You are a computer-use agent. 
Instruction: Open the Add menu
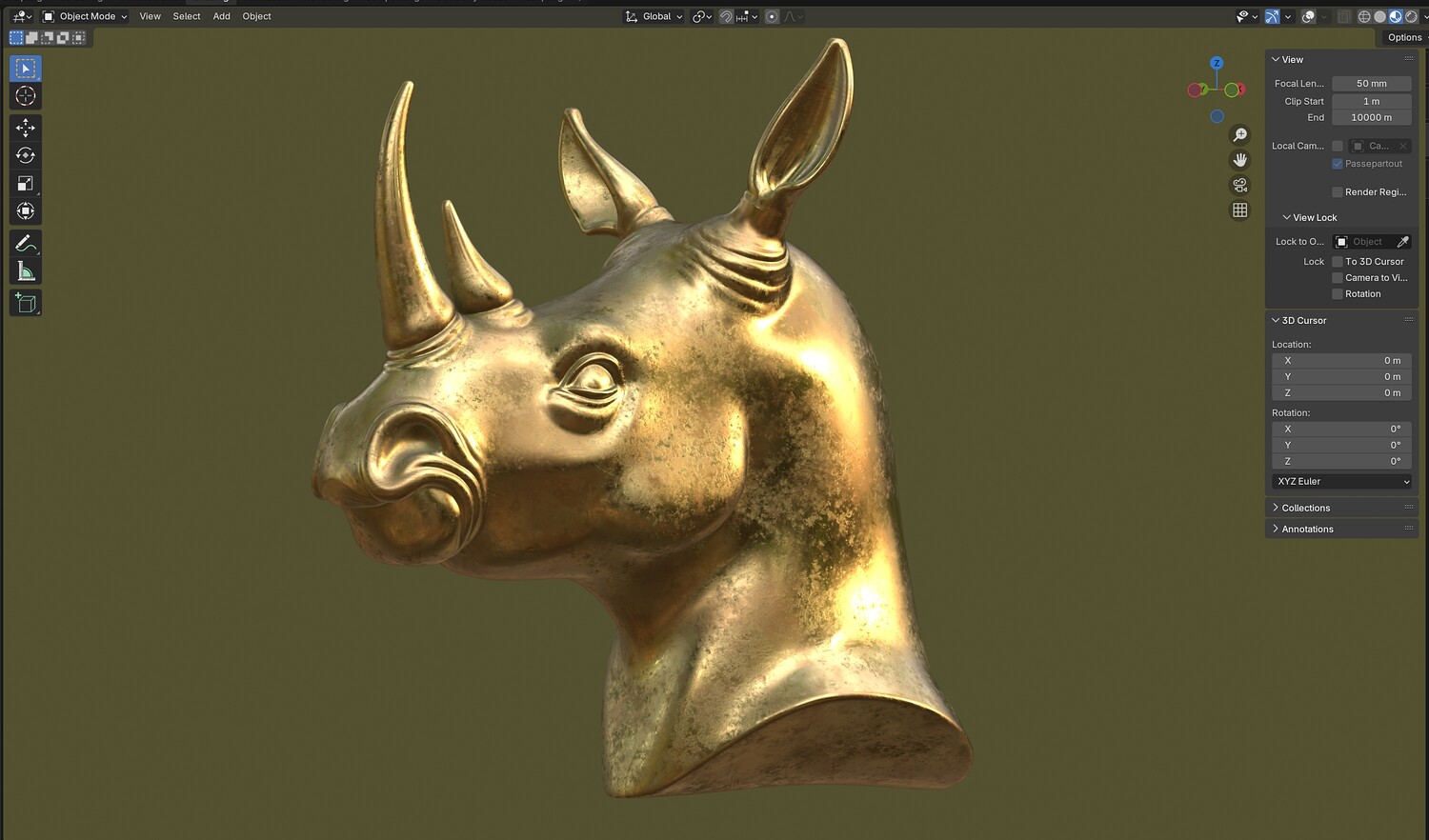click(221, 16)
